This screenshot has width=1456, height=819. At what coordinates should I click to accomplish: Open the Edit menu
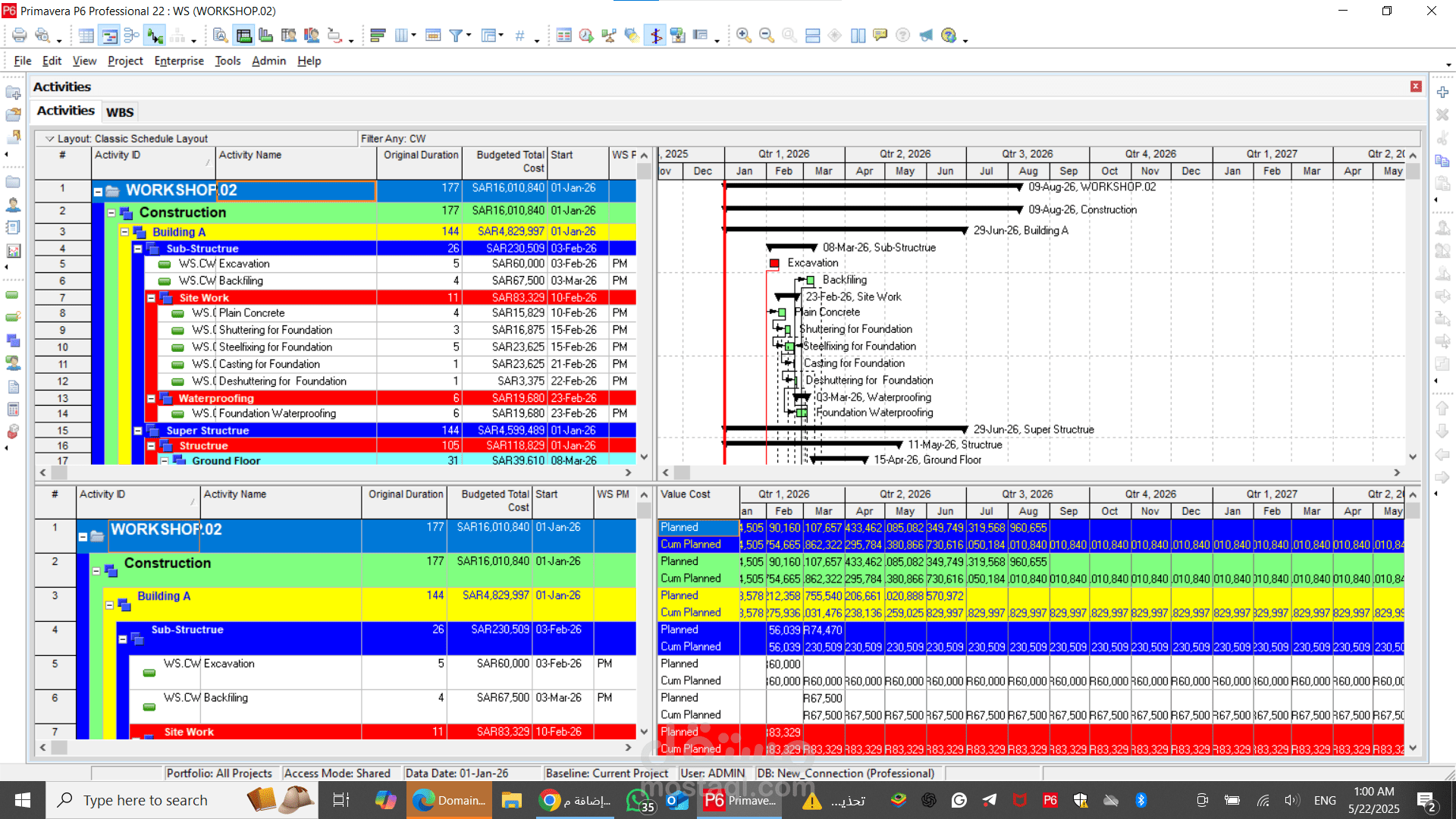52,61
